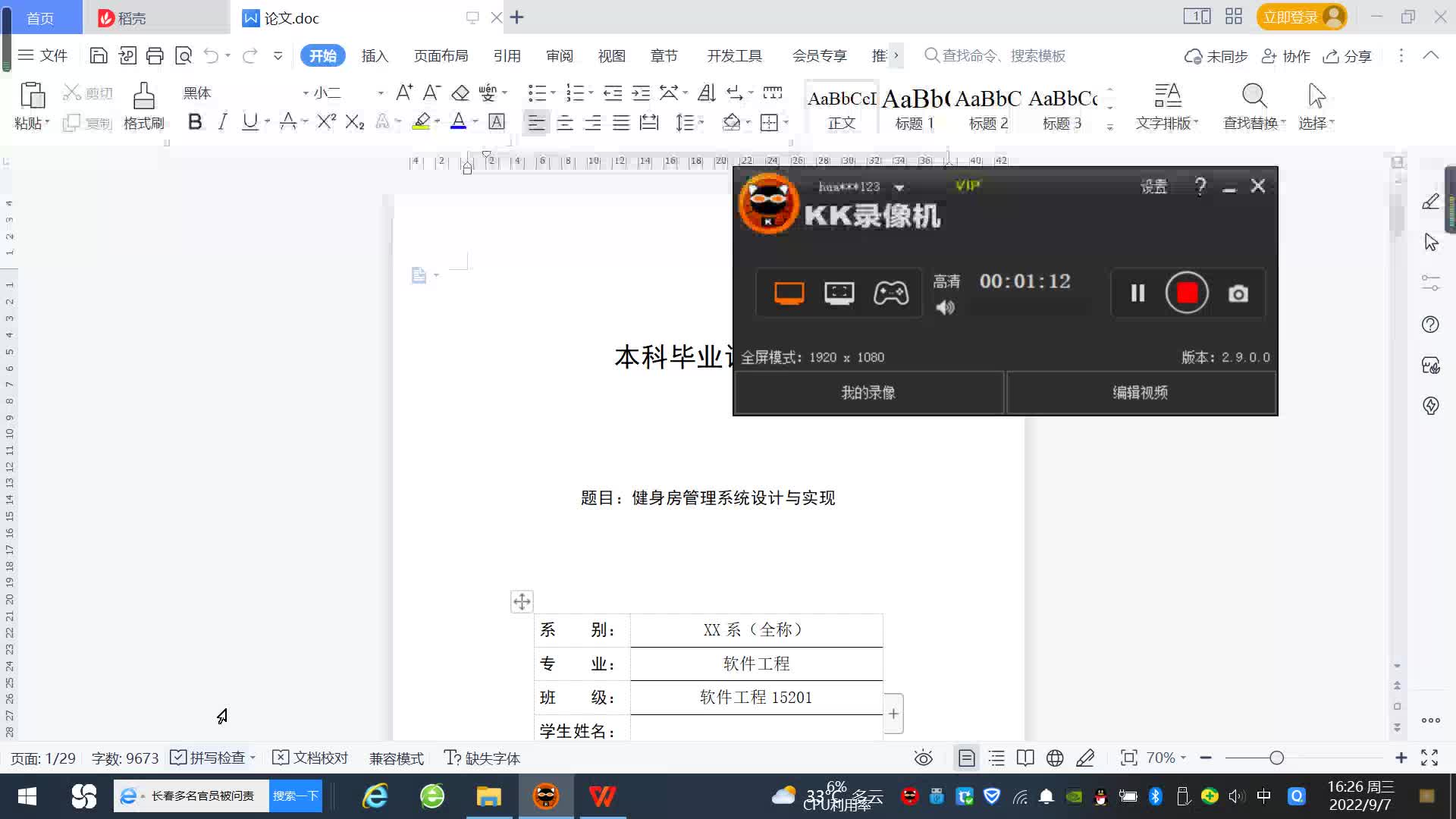Switch to the Page Layout tab
The height and width of the screenshot is (819, 1456).
tap(441, 56)
